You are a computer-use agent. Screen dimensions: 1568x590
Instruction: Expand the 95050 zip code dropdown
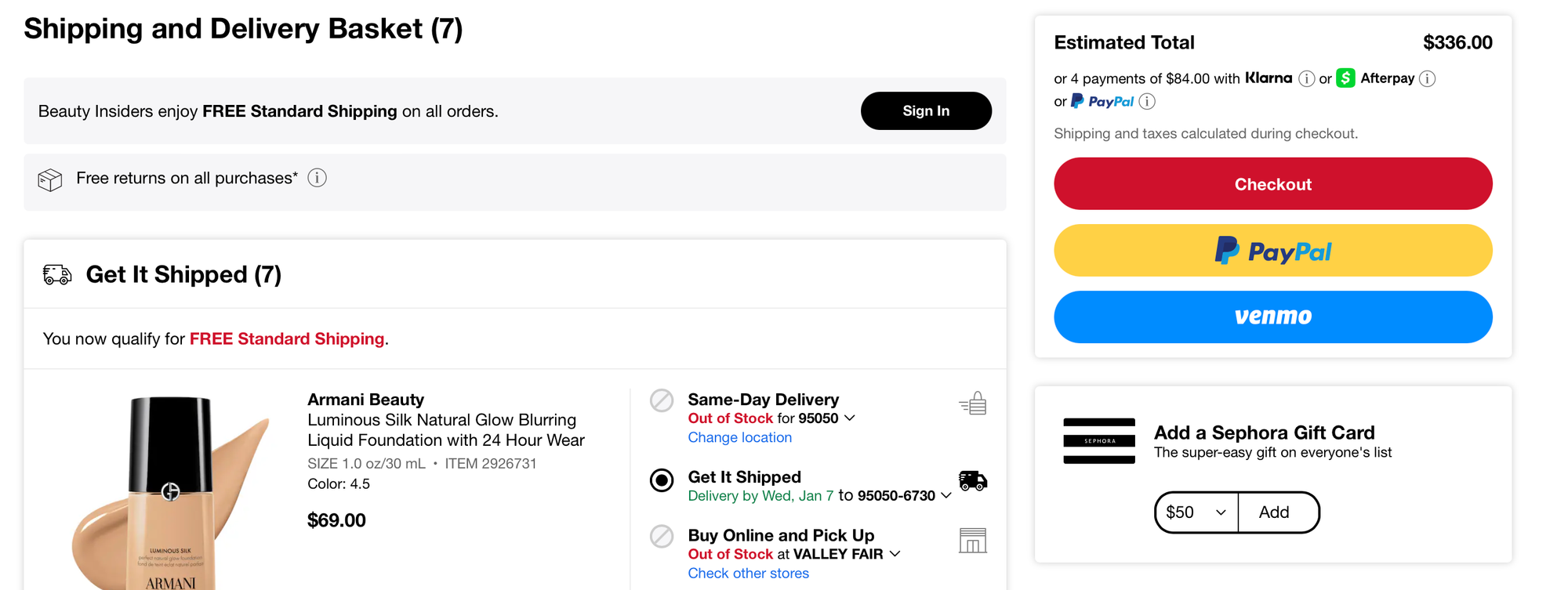(x=850, y=418)
